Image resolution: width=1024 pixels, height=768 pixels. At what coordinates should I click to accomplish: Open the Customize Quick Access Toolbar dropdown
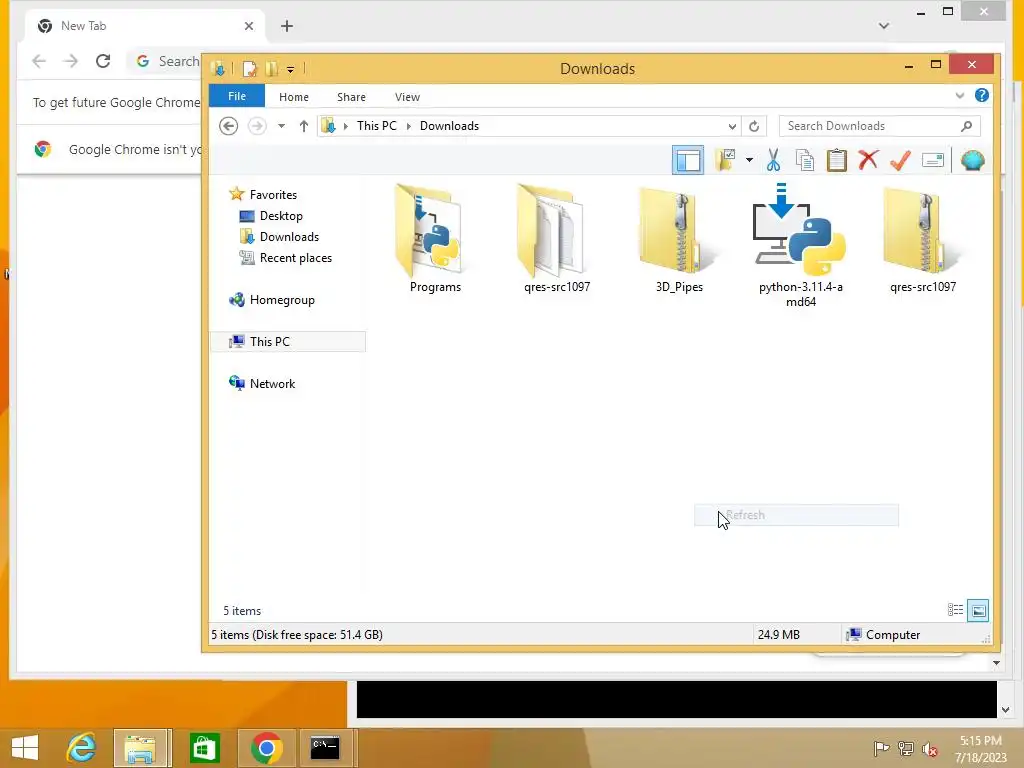click(291, 69)
